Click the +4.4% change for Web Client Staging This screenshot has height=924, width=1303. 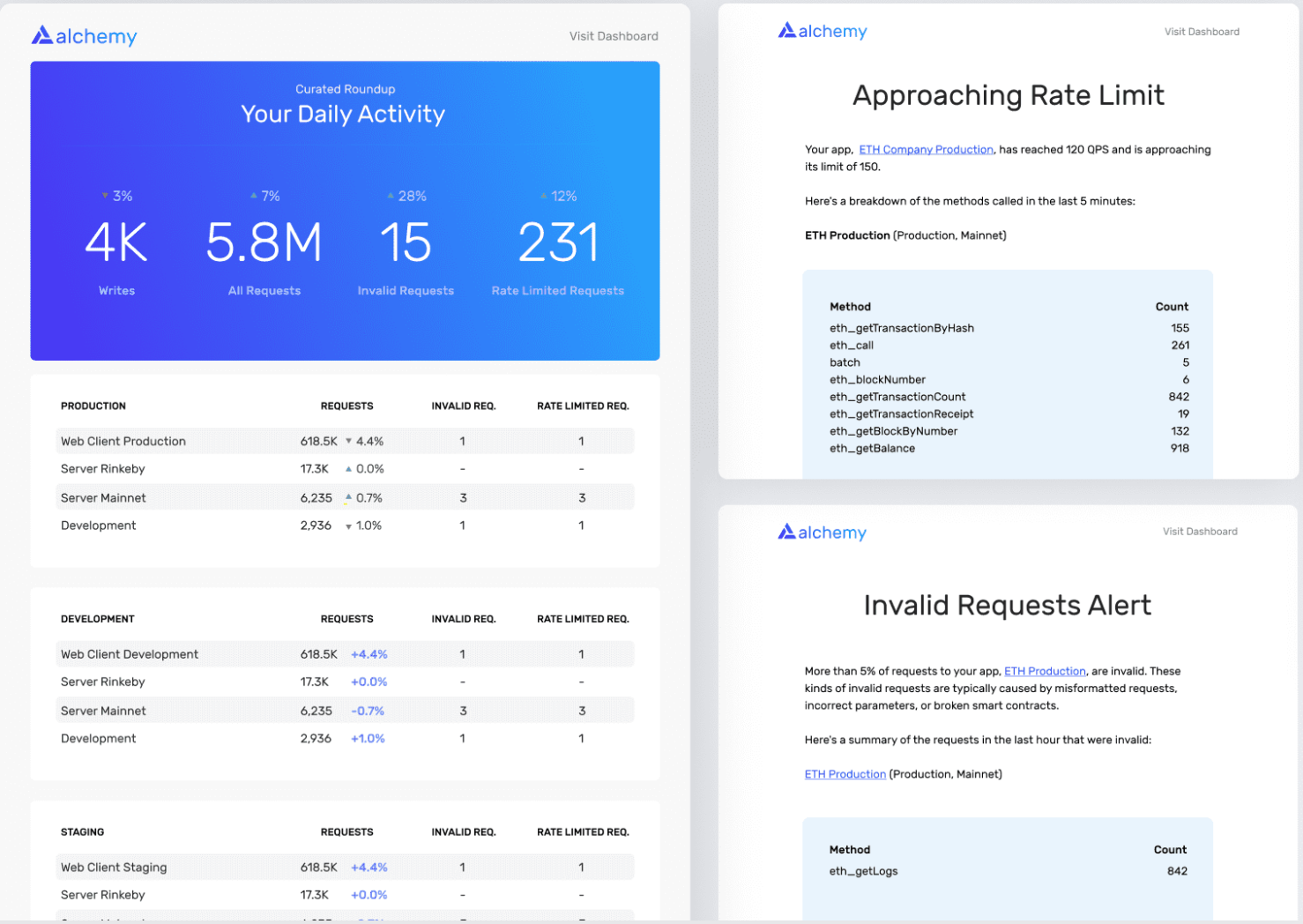click(x=369, y=868)
